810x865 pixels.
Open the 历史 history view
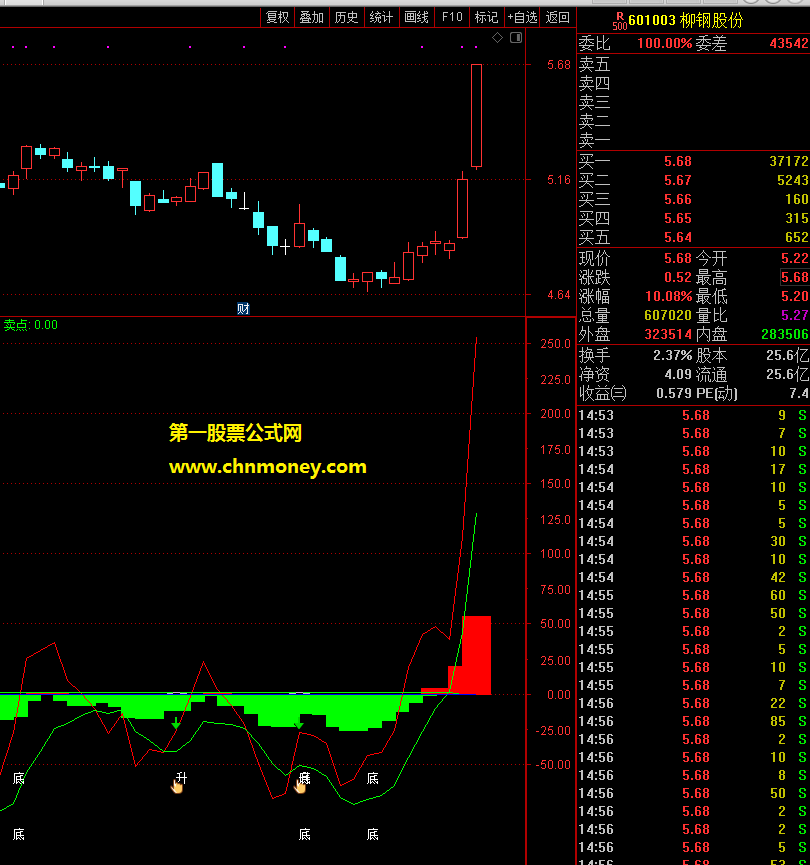pos(347,18)
